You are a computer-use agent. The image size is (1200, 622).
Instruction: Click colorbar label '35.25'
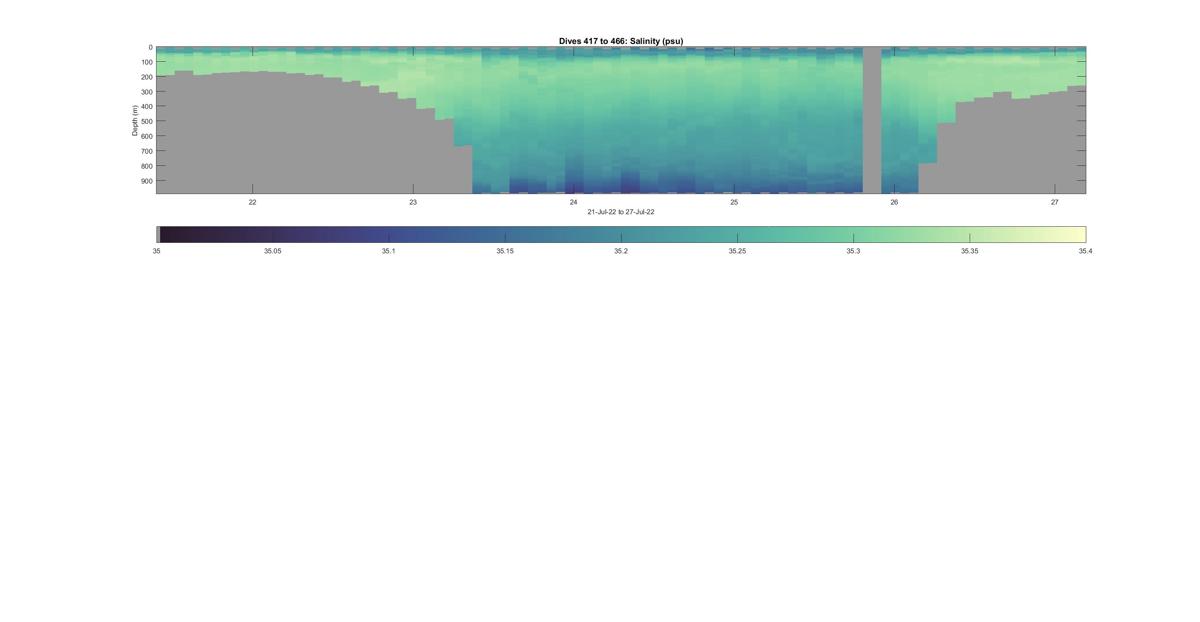pos(737,251)
